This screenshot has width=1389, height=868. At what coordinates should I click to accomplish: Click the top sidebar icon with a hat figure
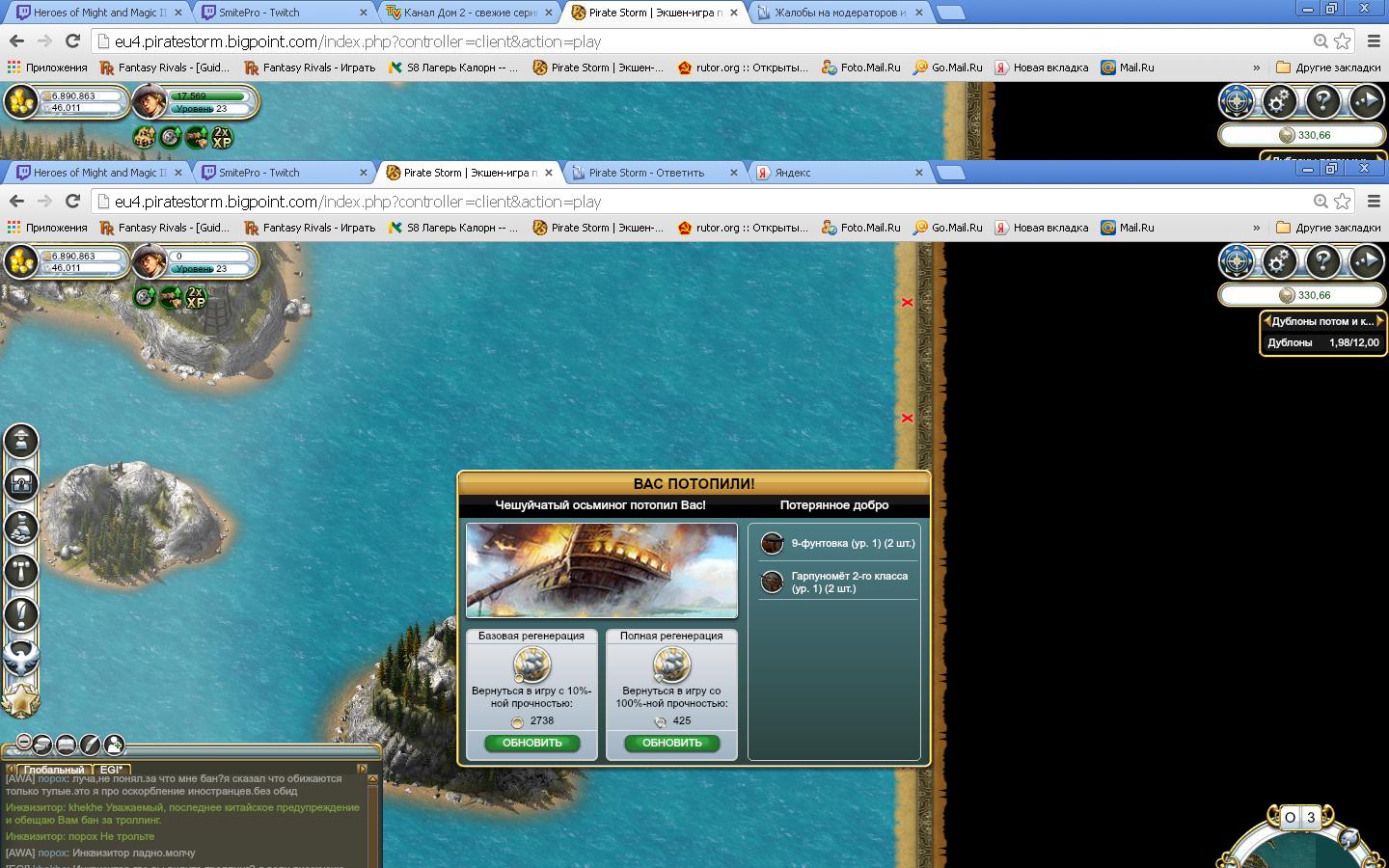21,441
